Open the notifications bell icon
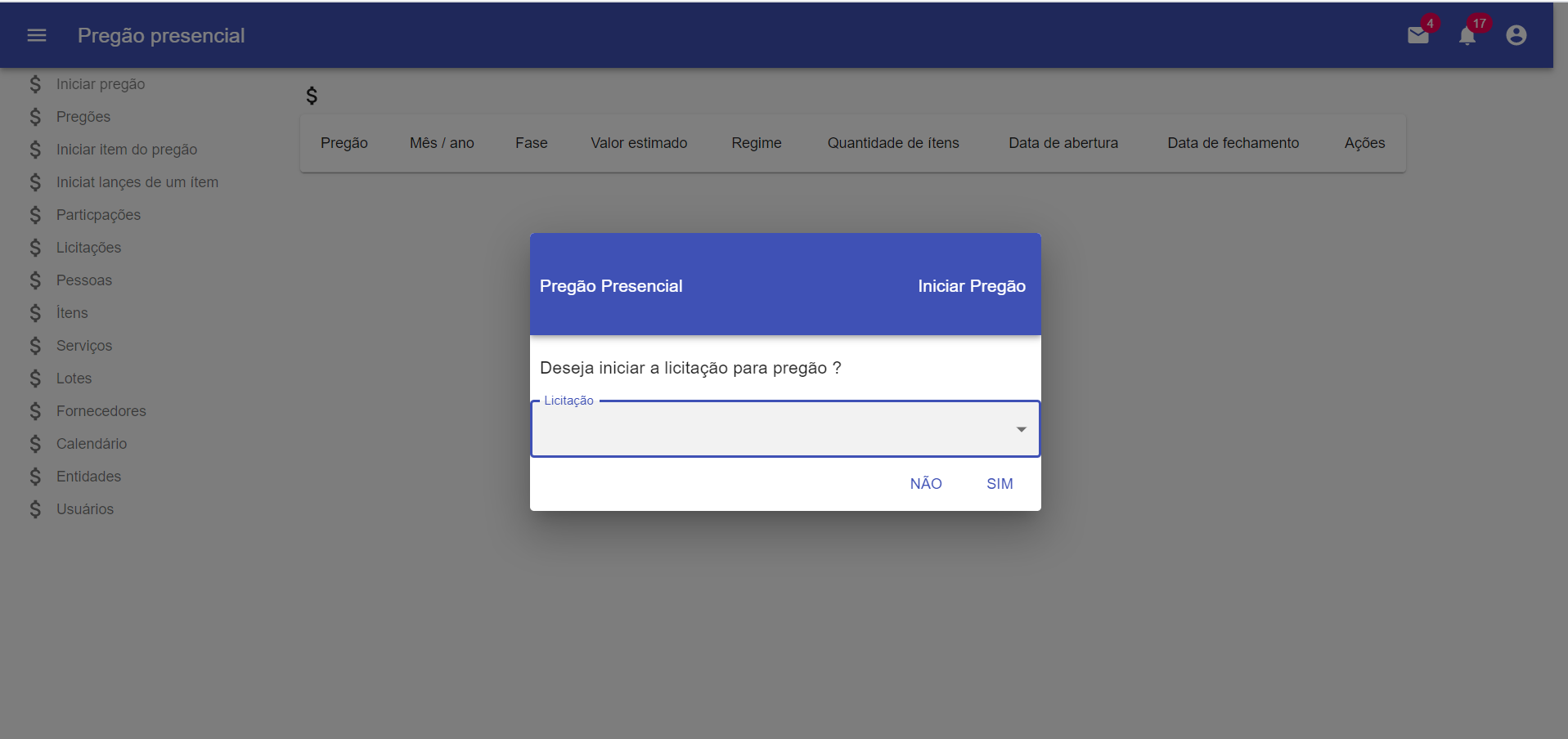1568x739 pixels. 1467,35
